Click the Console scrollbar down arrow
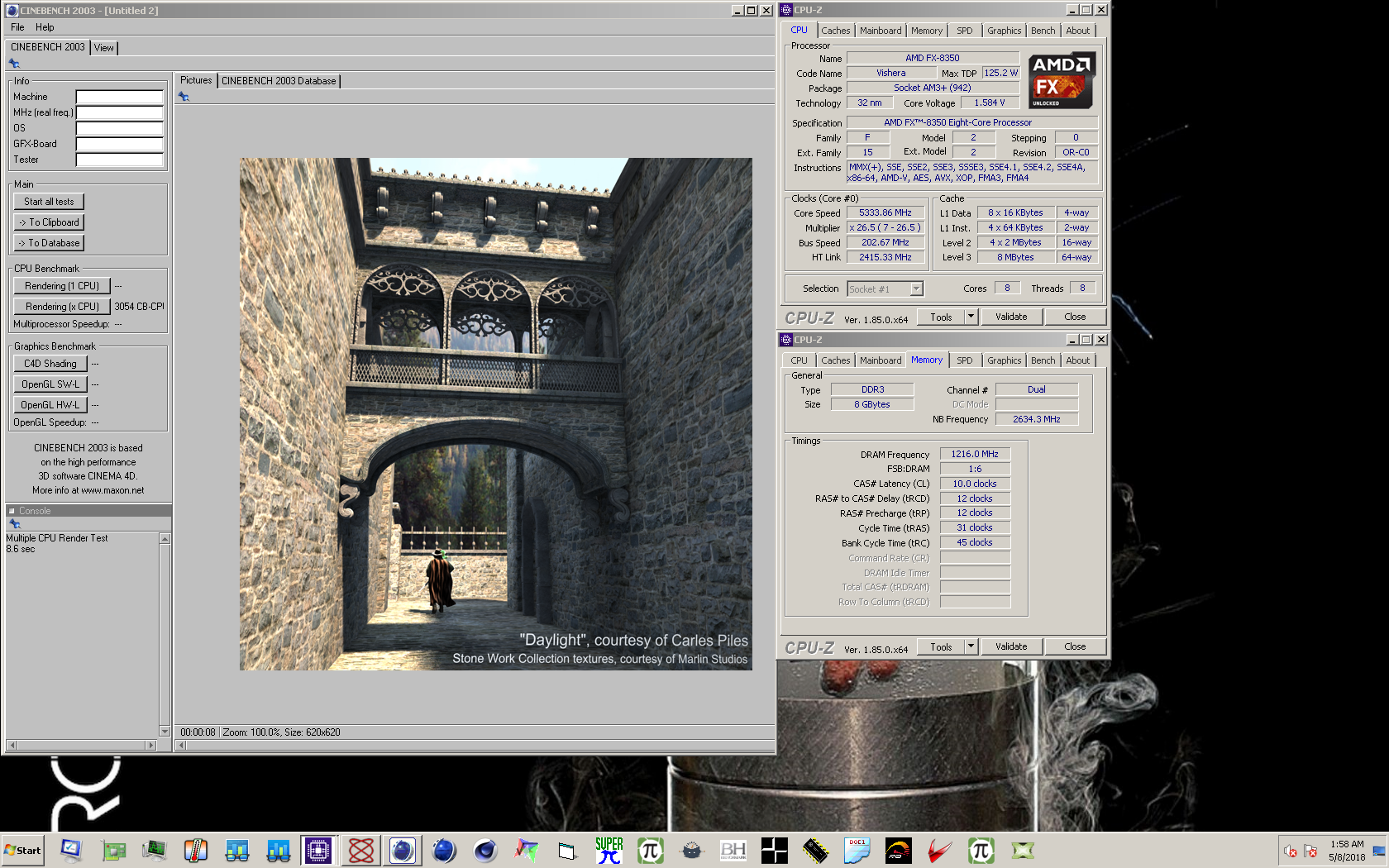This screenshot has width=1389, height=868. pos(165,731)
